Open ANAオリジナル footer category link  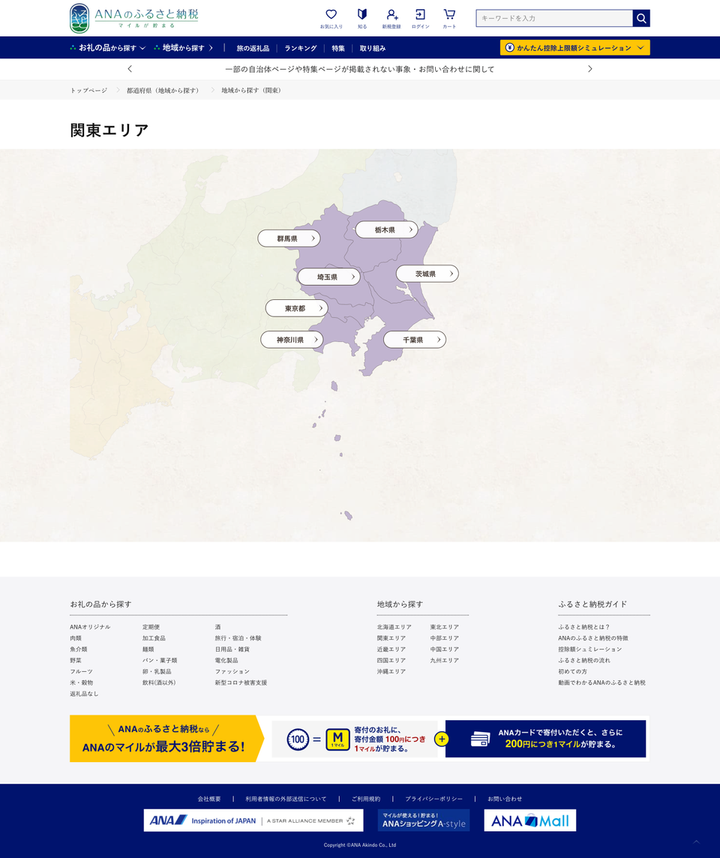point(90,627)
